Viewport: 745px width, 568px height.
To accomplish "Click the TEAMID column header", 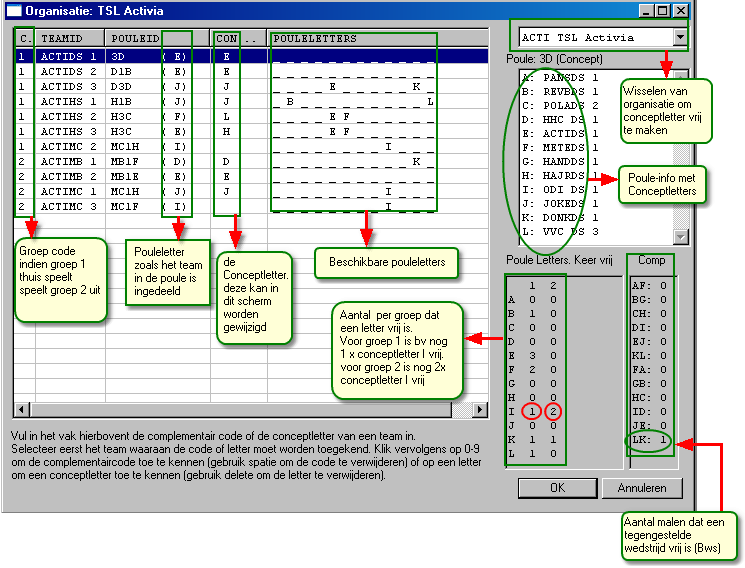I will click(x=70, y=39).
